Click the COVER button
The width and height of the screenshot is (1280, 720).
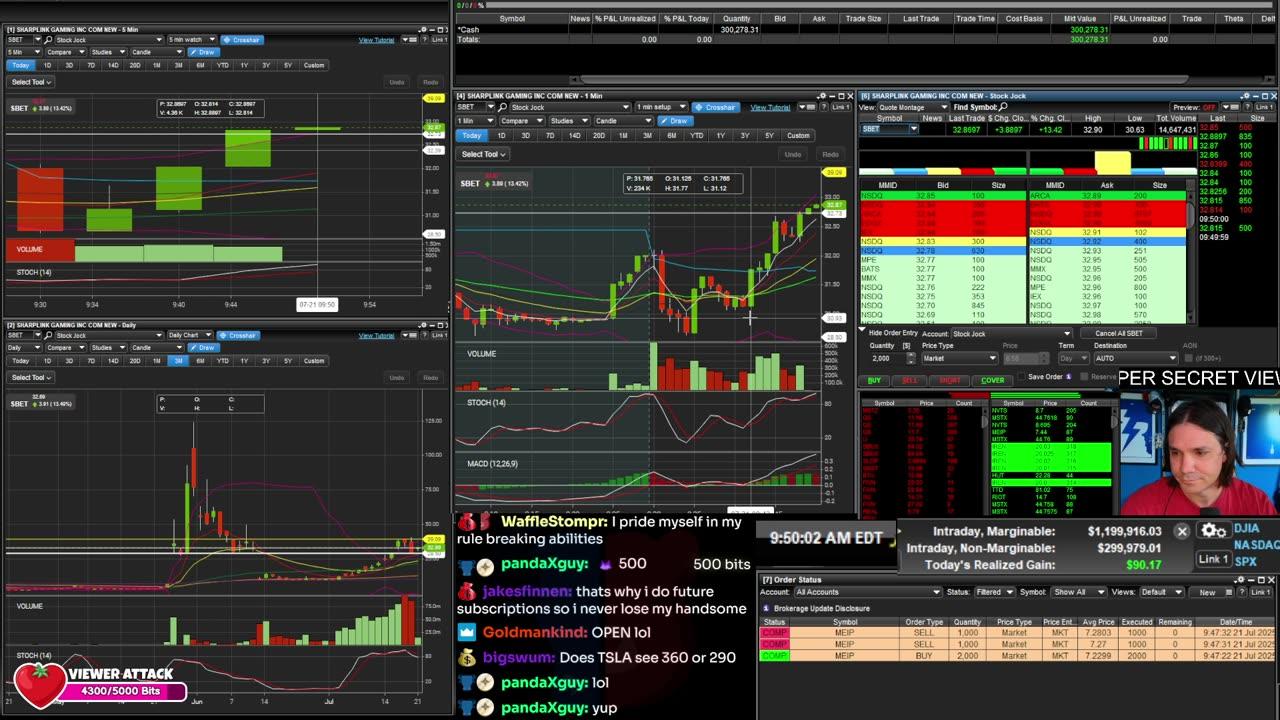[x=992, y=380]
